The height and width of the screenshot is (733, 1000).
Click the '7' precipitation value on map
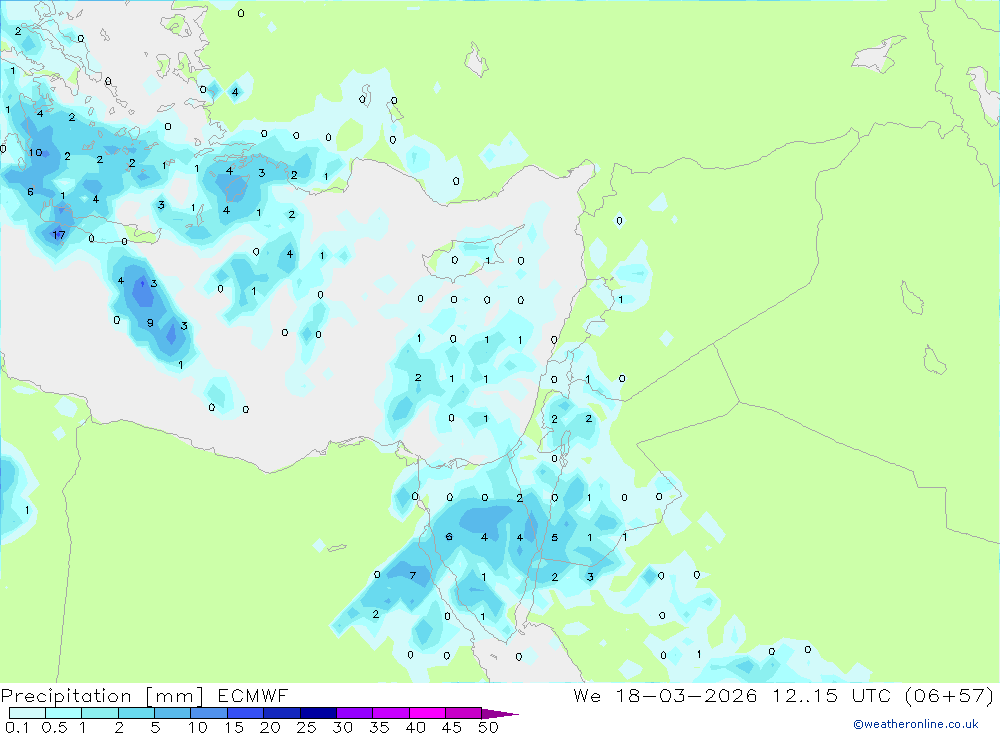pyautogui.click(x=413, y=575)
